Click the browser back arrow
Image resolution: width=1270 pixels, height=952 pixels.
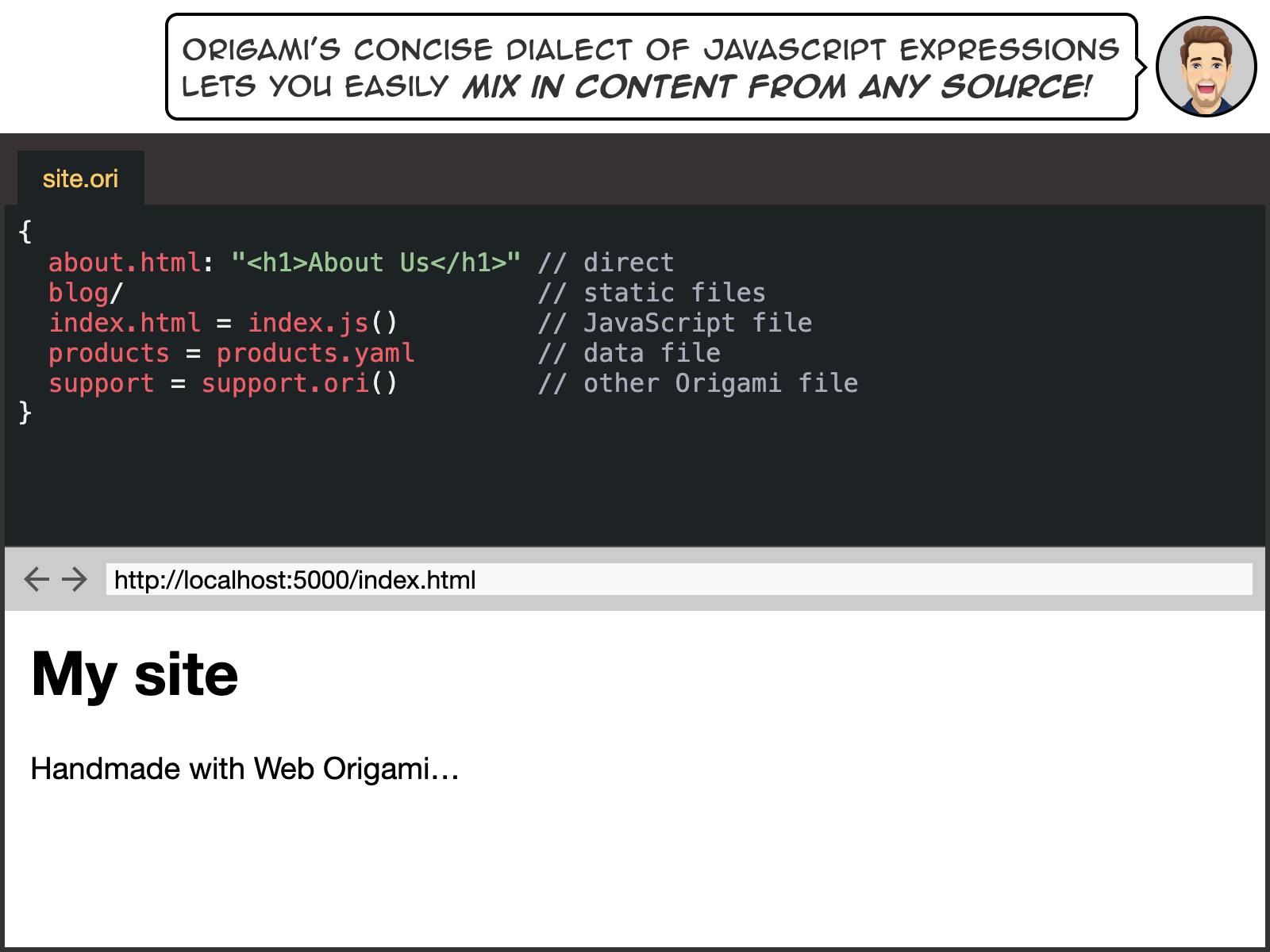(x=37, y=579)
